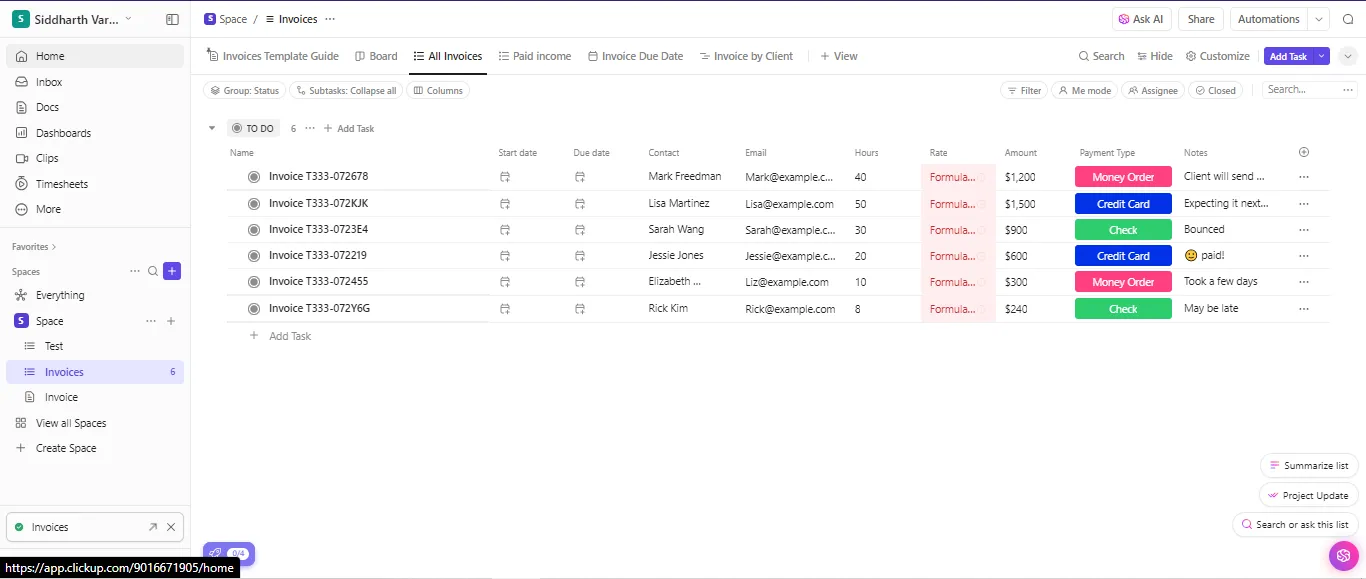
Task: Open the TO DO group ellipsis menu
Action: tap(310, 128)
